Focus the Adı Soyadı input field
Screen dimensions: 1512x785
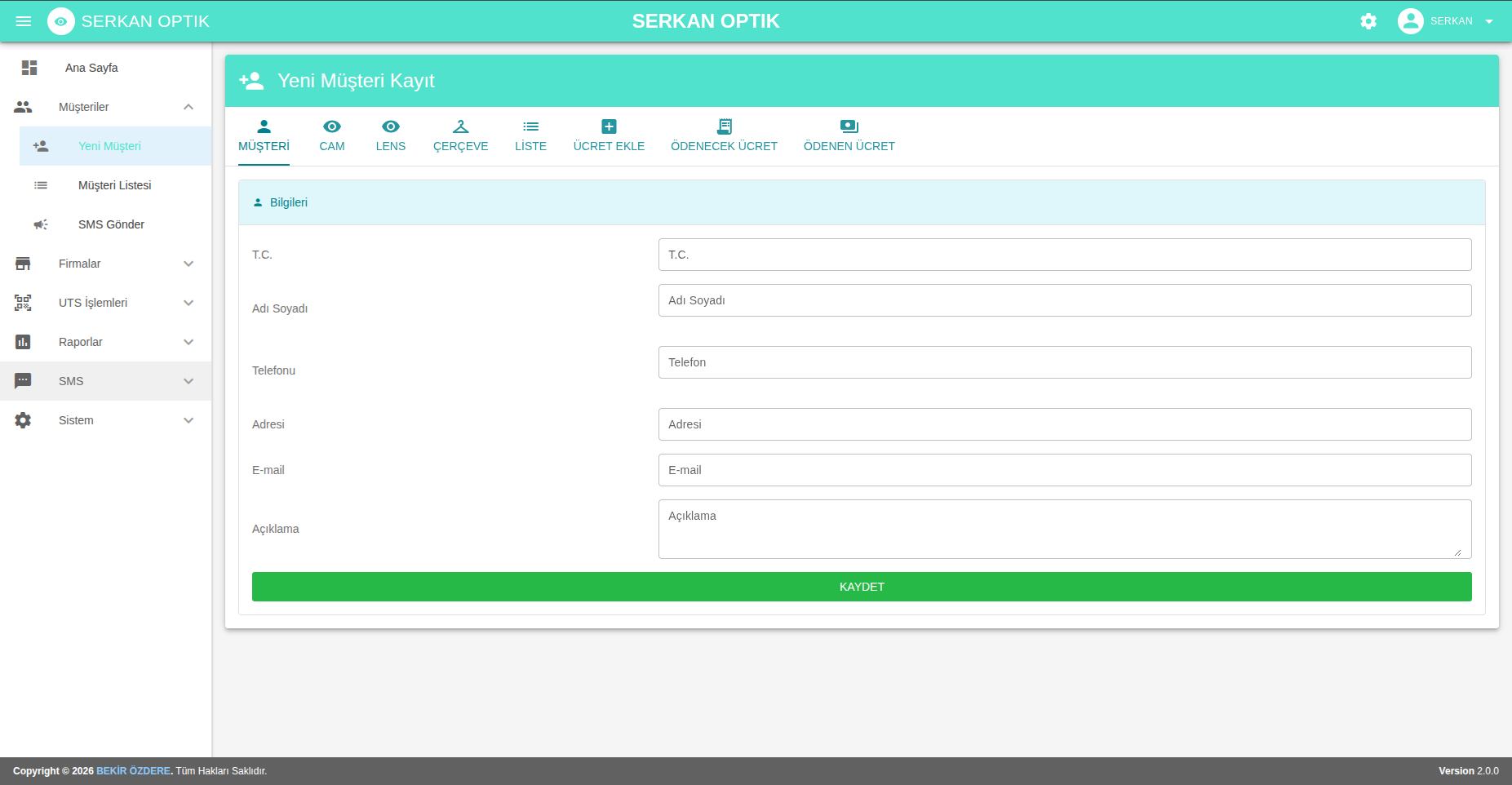point(1065,300)
